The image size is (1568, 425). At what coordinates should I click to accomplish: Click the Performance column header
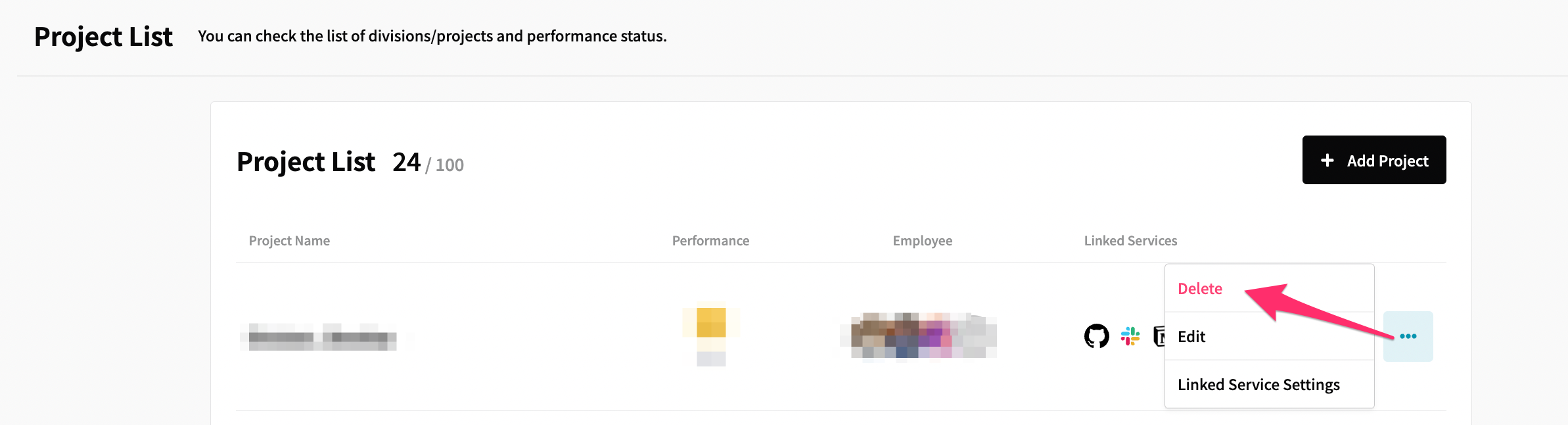tap(710, 241)
